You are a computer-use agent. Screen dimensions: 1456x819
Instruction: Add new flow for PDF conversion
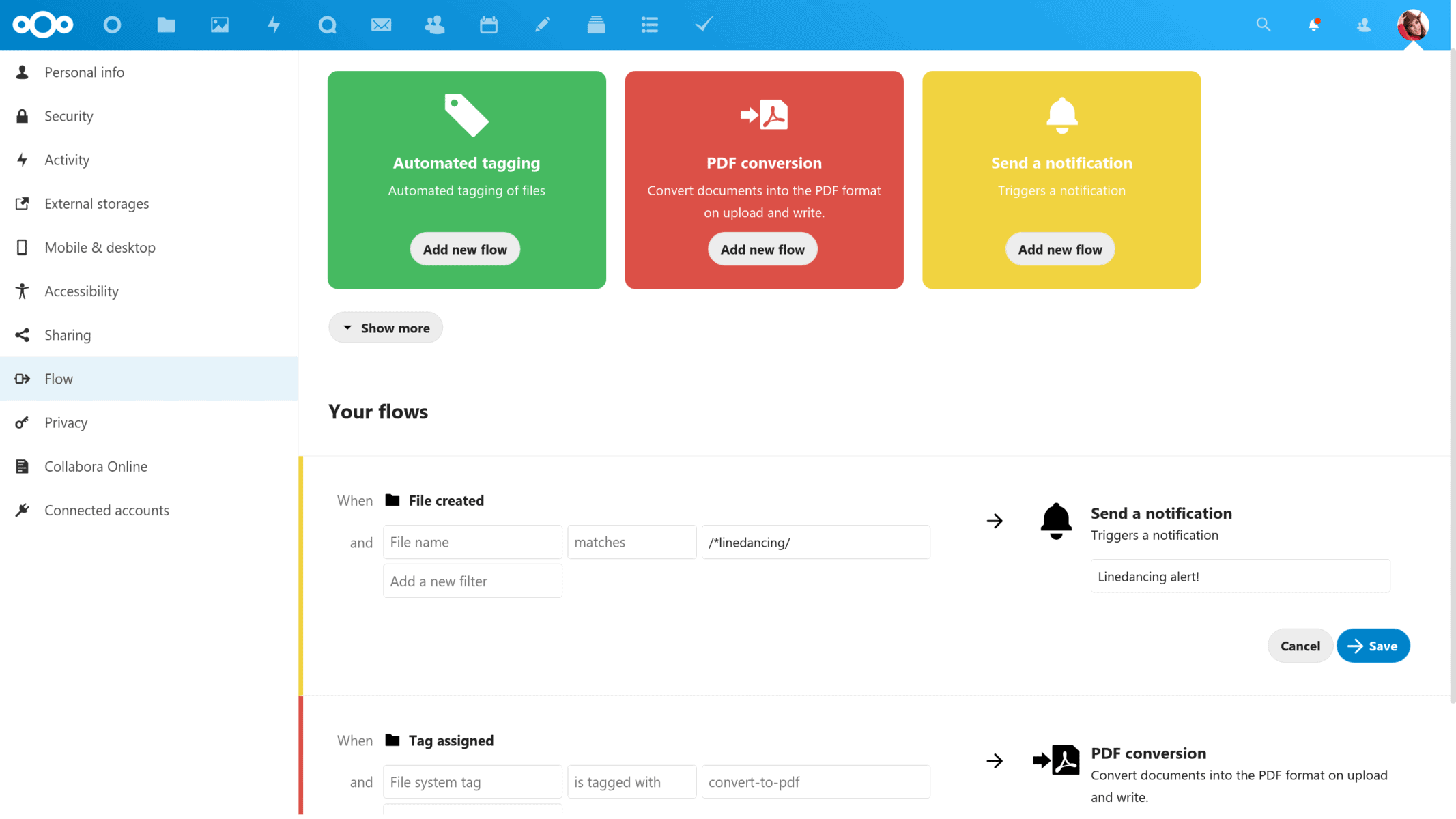click(762, 249)
